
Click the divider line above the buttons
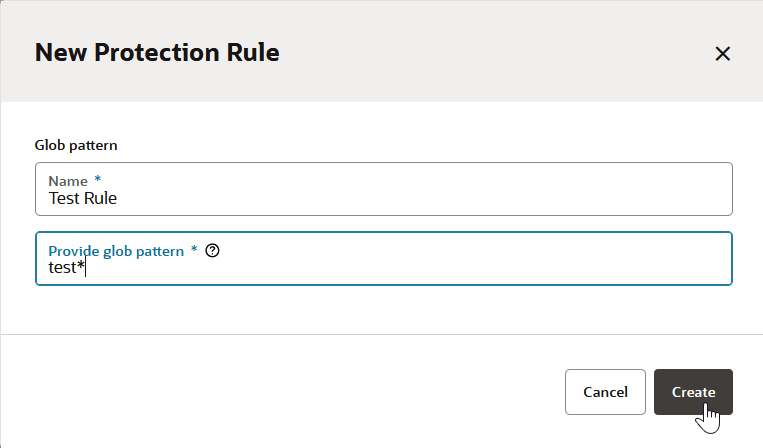[380, 334]
